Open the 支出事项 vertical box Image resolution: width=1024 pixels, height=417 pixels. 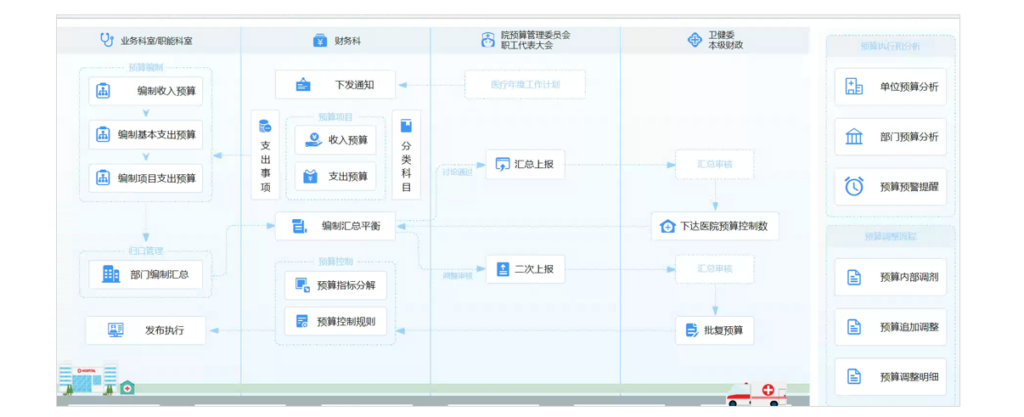(x=265, y=152)
